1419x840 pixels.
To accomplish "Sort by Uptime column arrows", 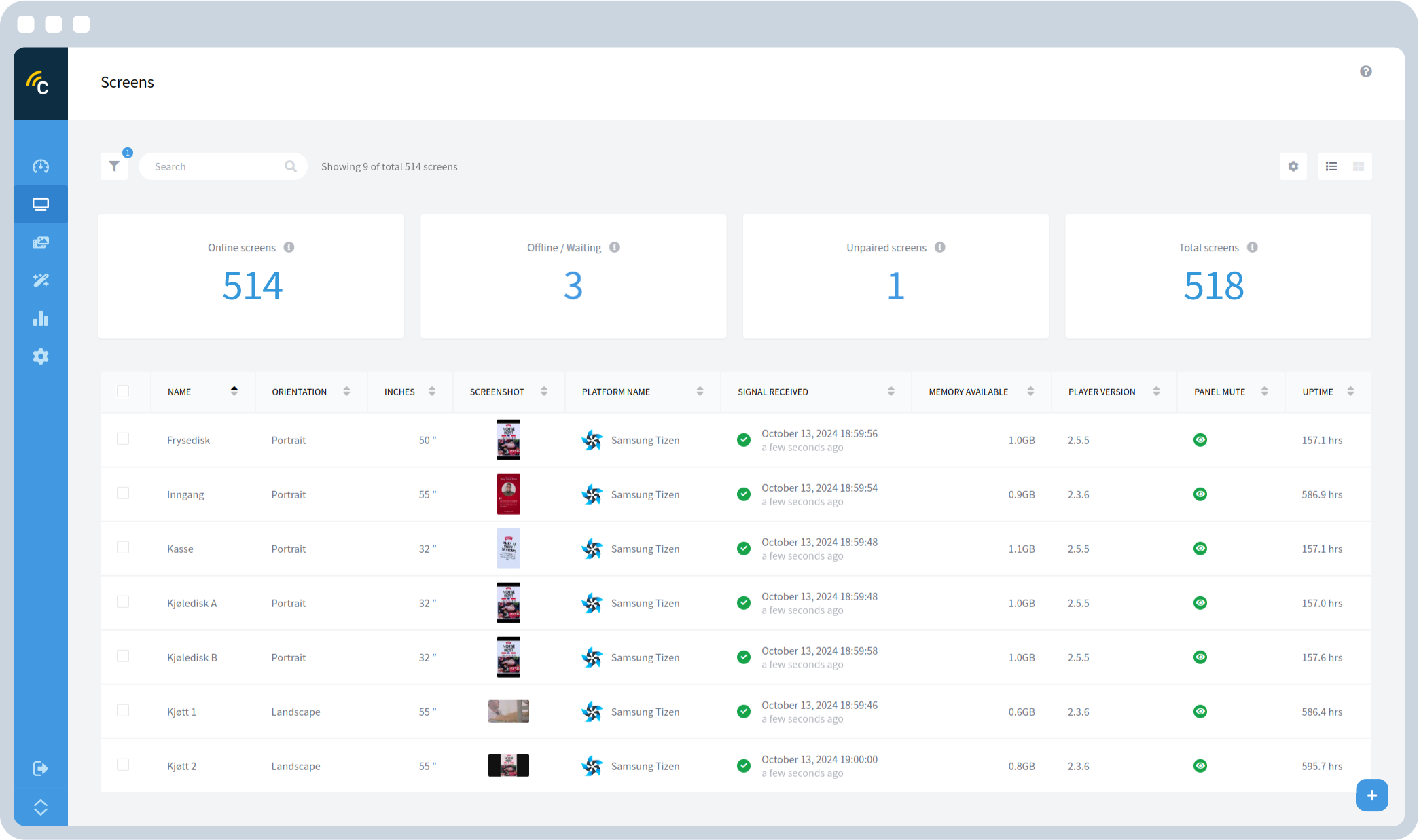I will (1350, 391).
